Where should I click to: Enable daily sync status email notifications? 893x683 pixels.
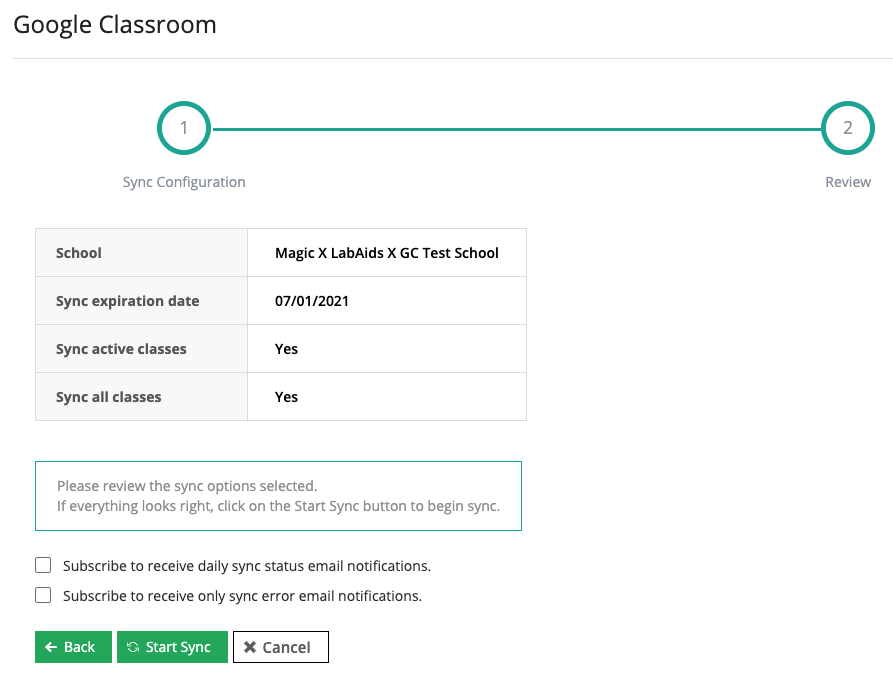point(43,566)
